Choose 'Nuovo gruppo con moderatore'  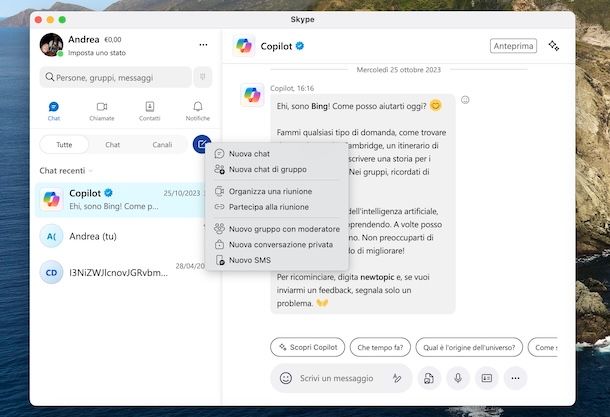[276, 229]
